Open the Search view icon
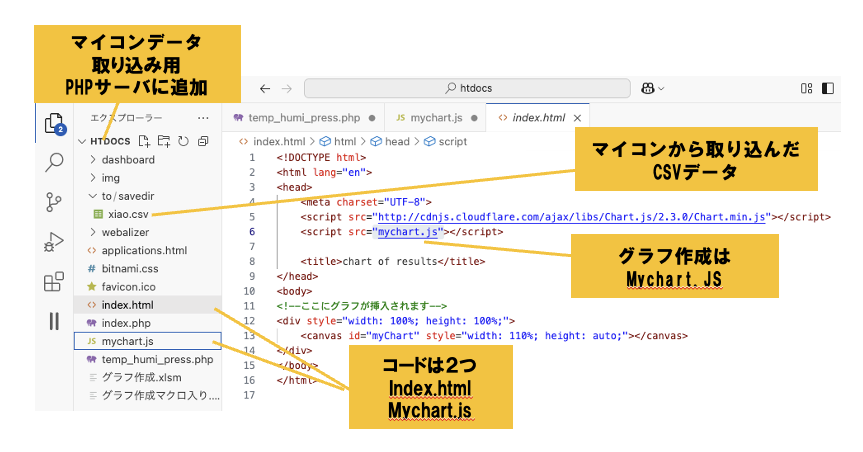The image size is (863, 452). (x=54, y=162)
